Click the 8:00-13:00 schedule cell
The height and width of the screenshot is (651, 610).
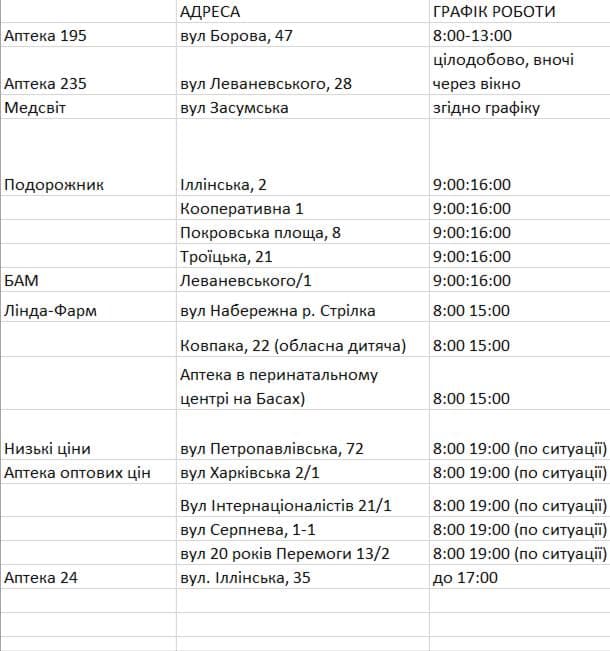pyautogui.click(x=519, y=35)
